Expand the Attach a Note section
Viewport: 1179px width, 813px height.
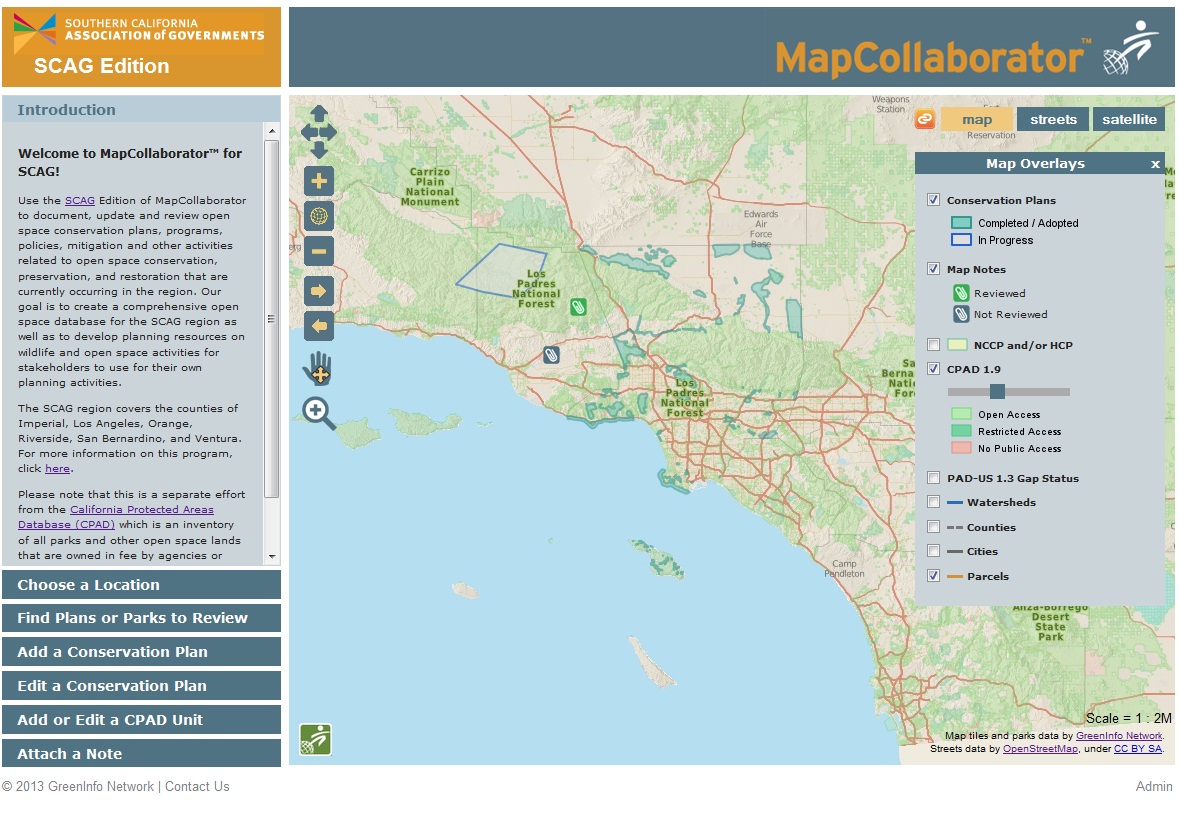[x=141, y=754]
